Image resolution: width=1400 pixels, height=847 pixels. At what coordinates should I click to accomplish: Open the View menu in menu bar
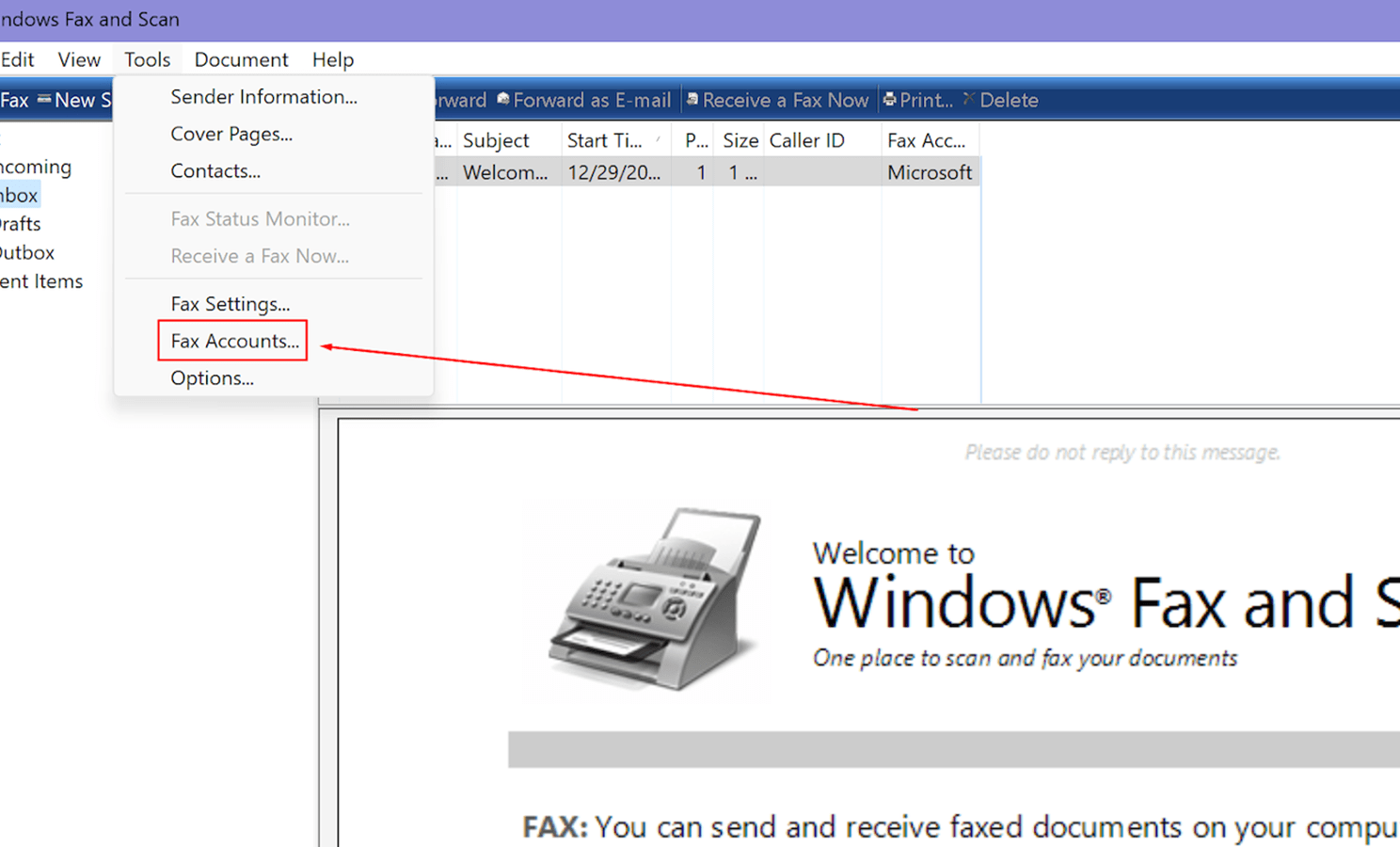[79, 59]
